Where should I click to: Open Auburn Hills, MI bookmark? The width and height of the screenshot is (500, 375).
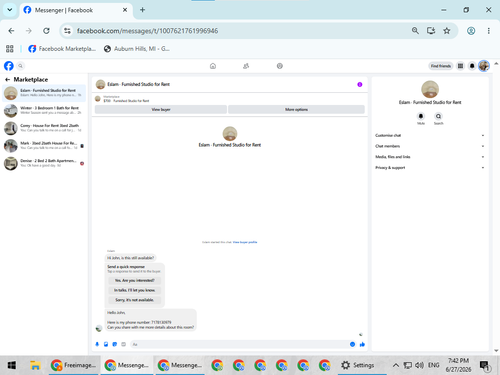pyautogui.click(x=137, y=49)
